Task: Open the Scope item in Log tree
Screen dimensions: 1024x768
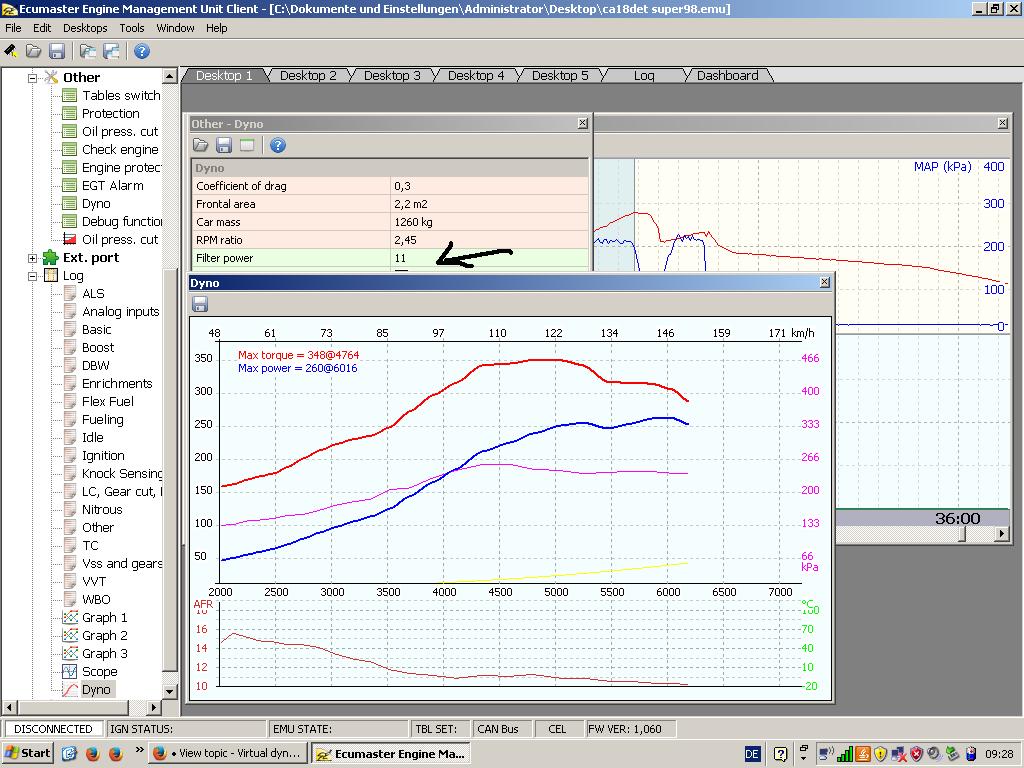Action: coord(99,671)
